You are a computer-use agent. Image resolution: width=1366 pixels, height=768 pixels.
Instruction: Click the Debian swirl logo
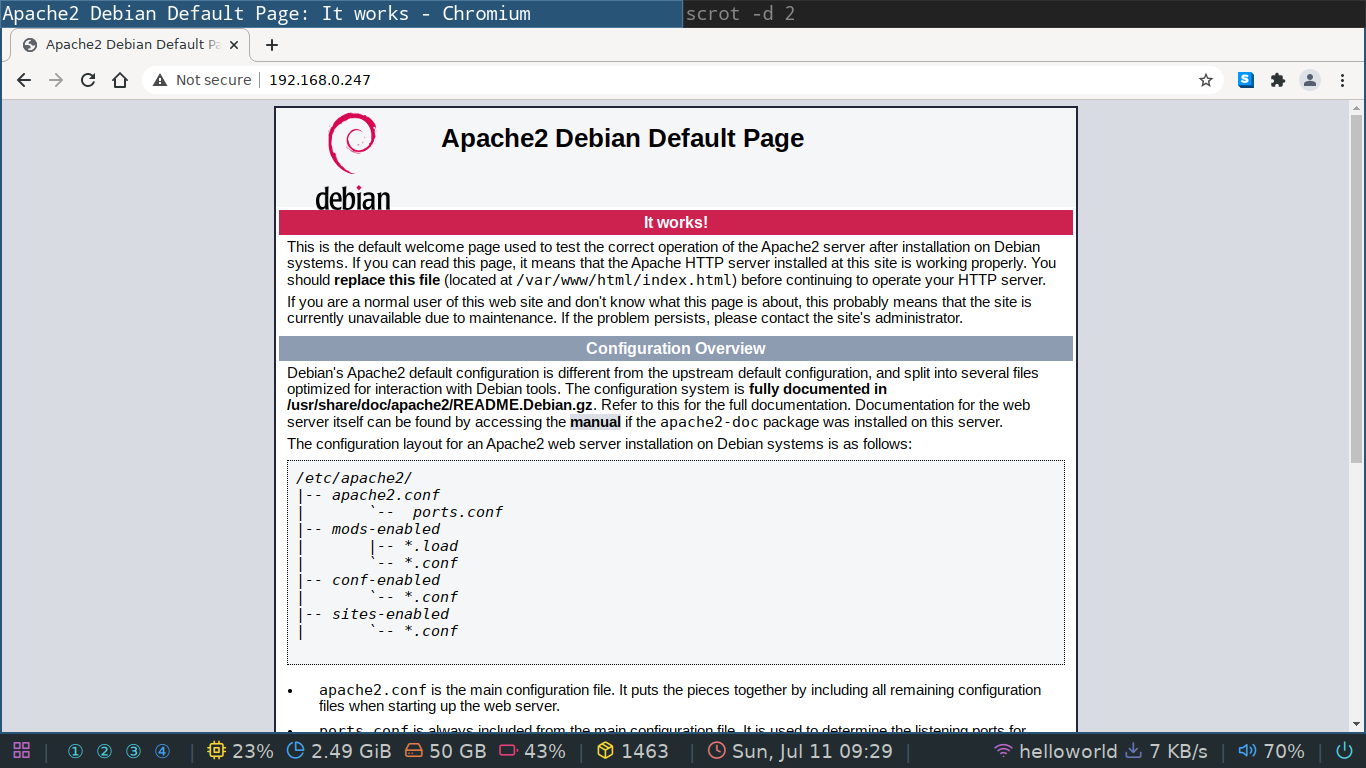pyautogui.click(x=353, y=161)
